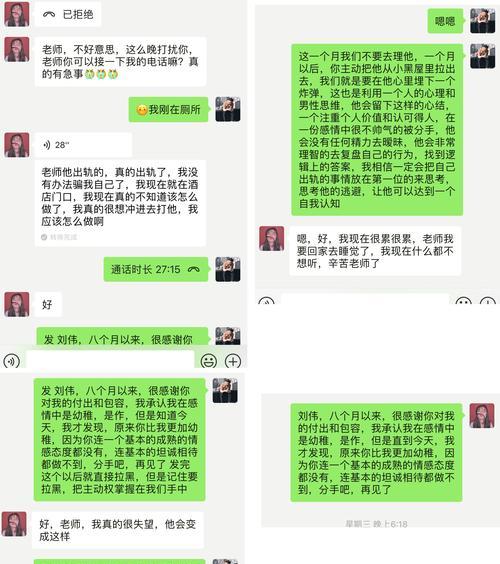Tap voice icon in right chat bar
Viewport: 500px width, 564px height.
tap(267, 301)
